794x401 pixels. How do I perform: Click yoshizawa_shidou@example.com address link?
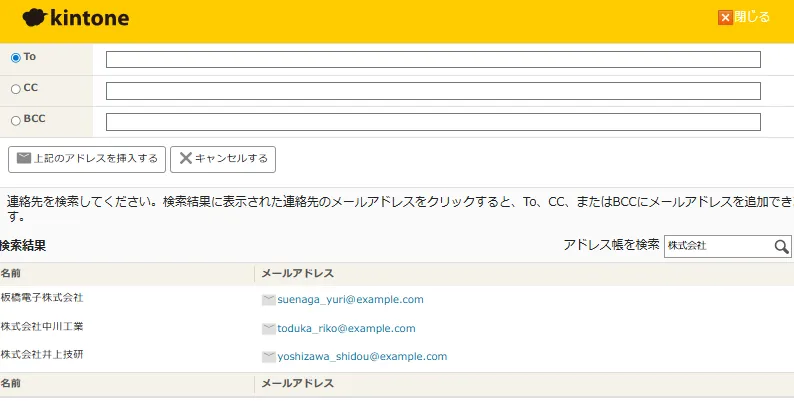(x=362, y=356)
